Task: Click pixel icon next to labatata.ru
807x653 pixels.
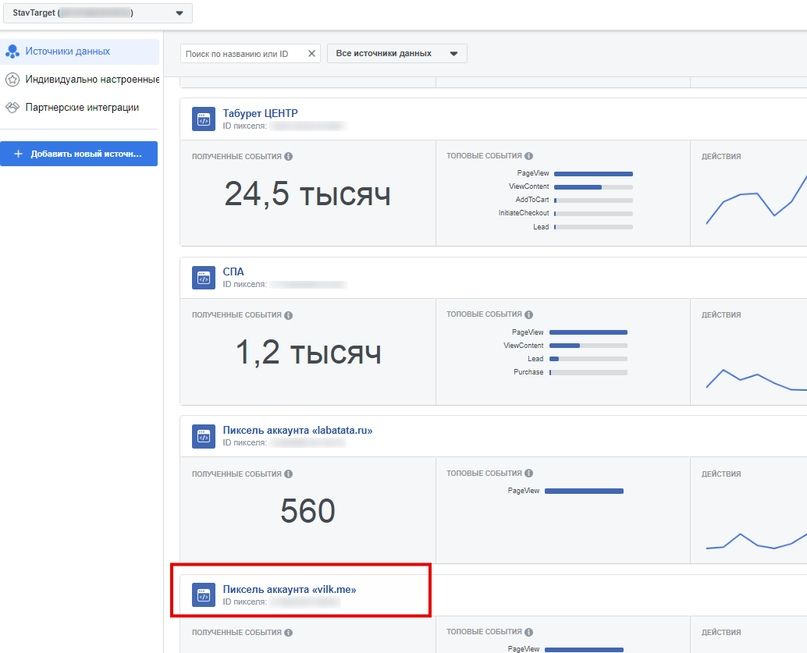Action: point(203,436)
